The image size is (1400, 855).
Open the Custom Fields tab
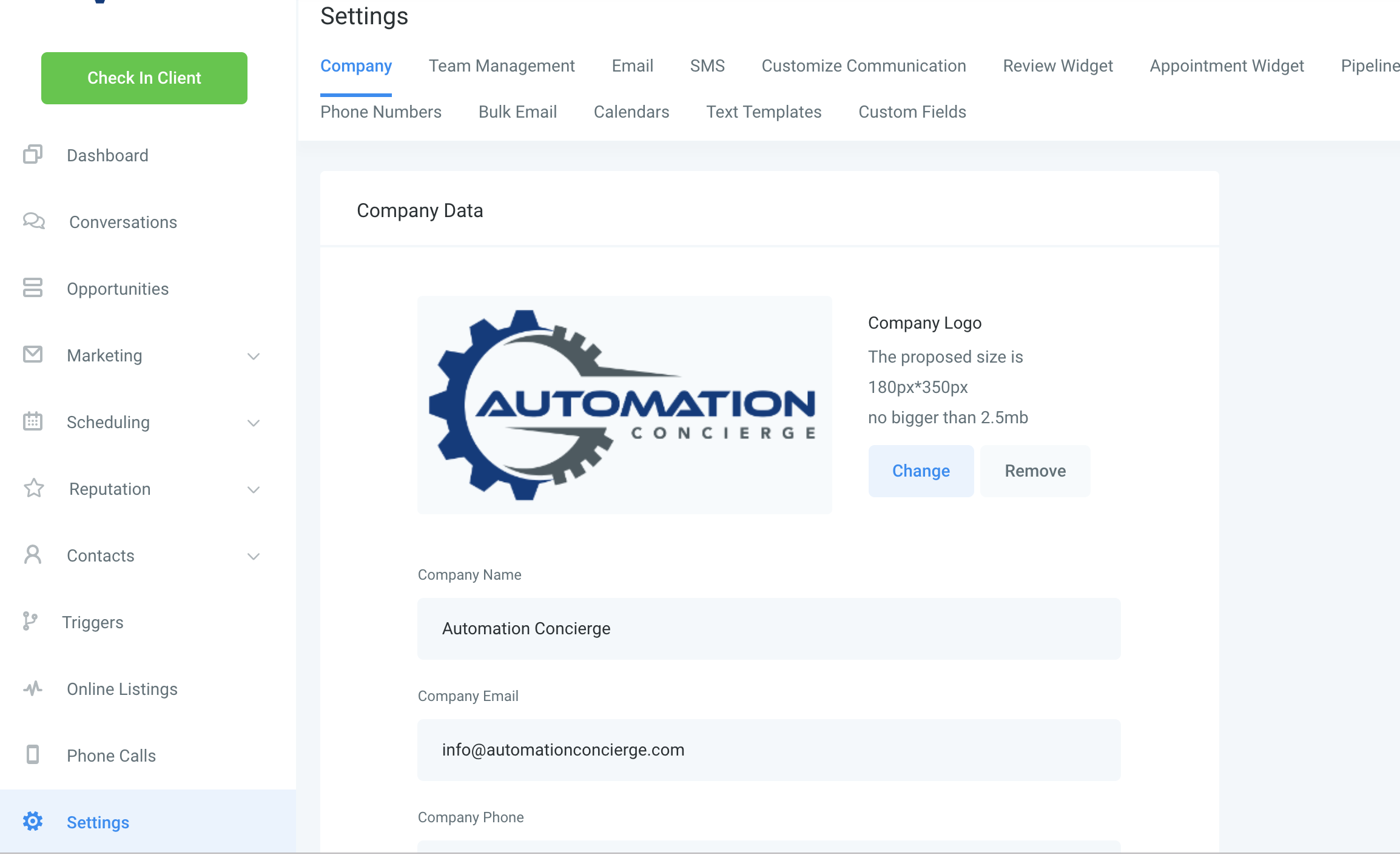coord(912,112)
